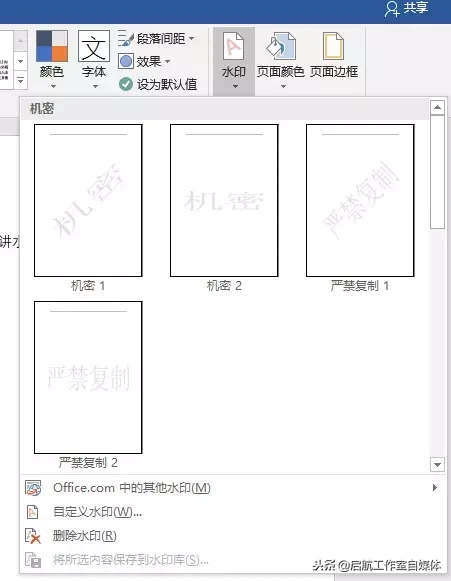The height and width of the screenshot is (581, 451).
Task: Click the 页面边框 button label
Action: (334, 72)
